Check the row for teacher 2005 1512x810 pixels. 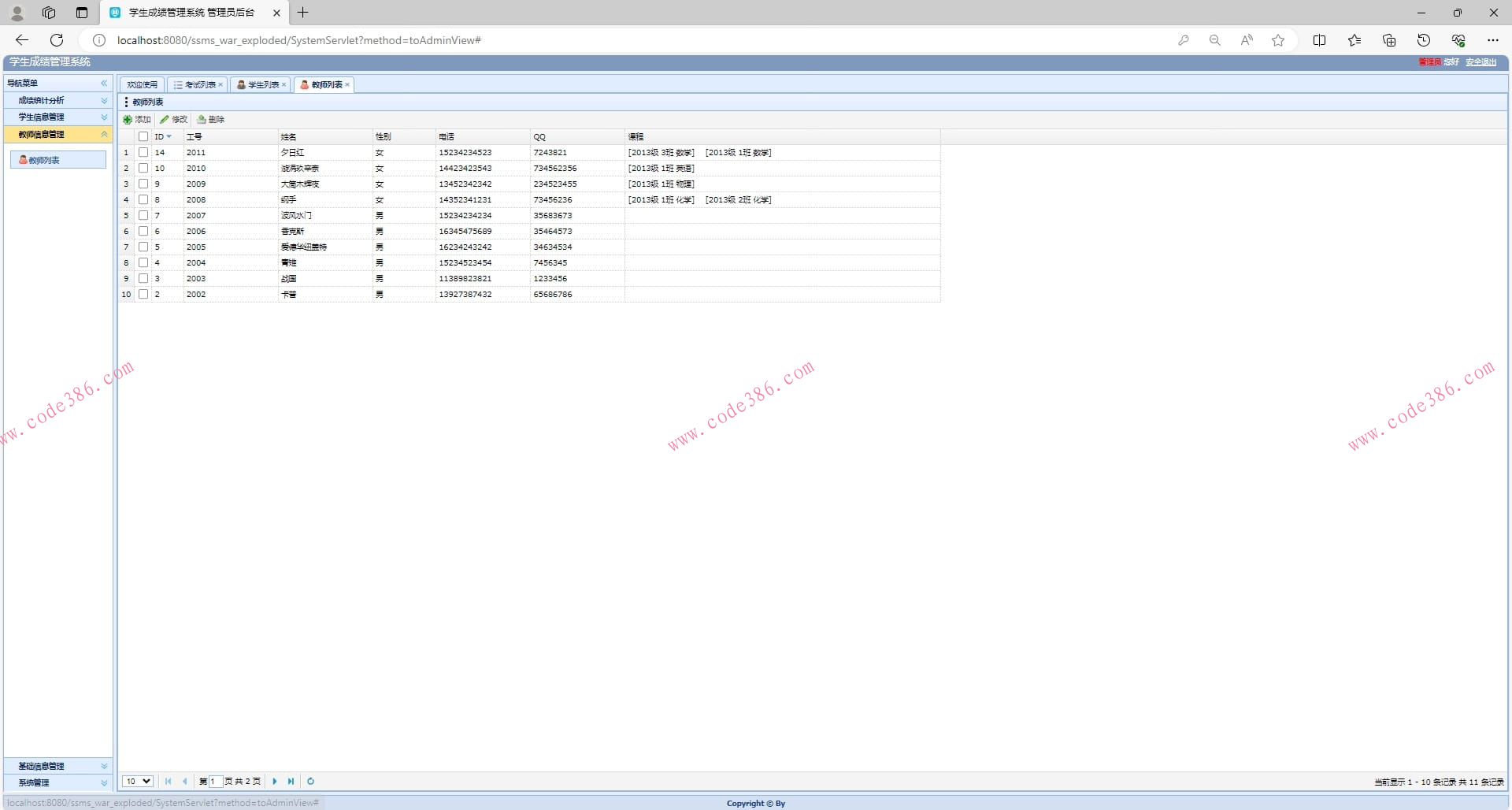tap(143, 247)
